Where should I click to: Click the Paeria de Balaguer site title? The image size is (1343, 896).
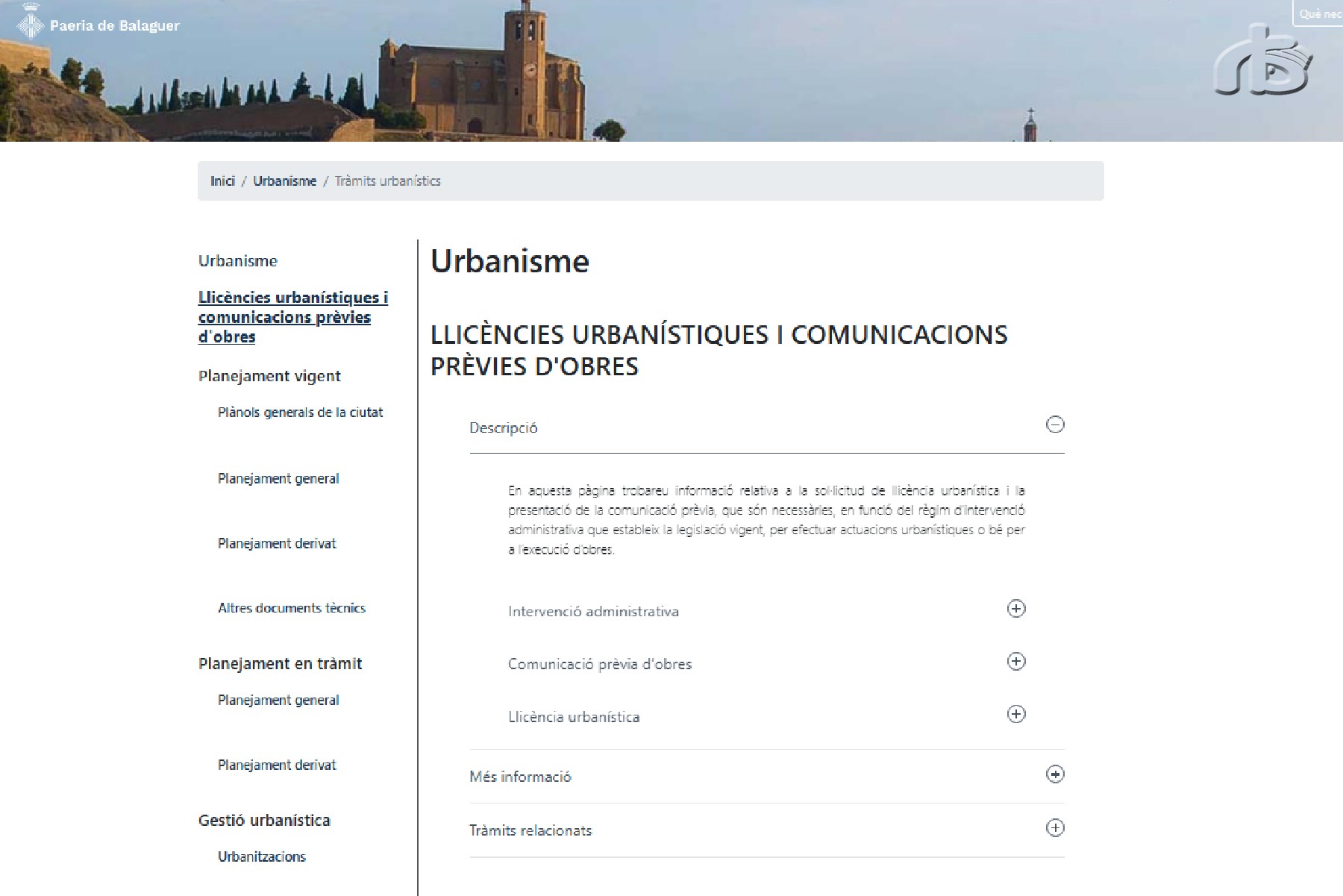114,26
